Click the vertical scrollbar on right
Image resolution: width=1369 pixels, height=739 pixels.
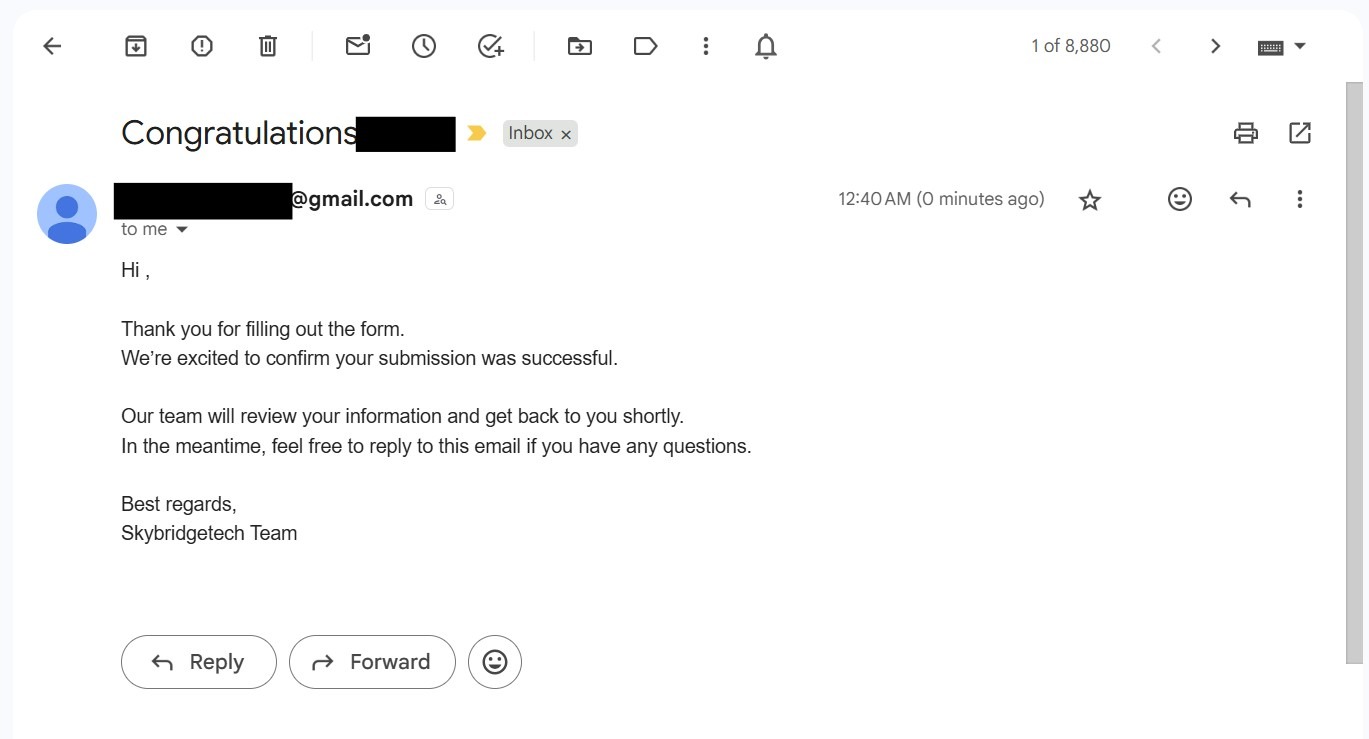1354,370
